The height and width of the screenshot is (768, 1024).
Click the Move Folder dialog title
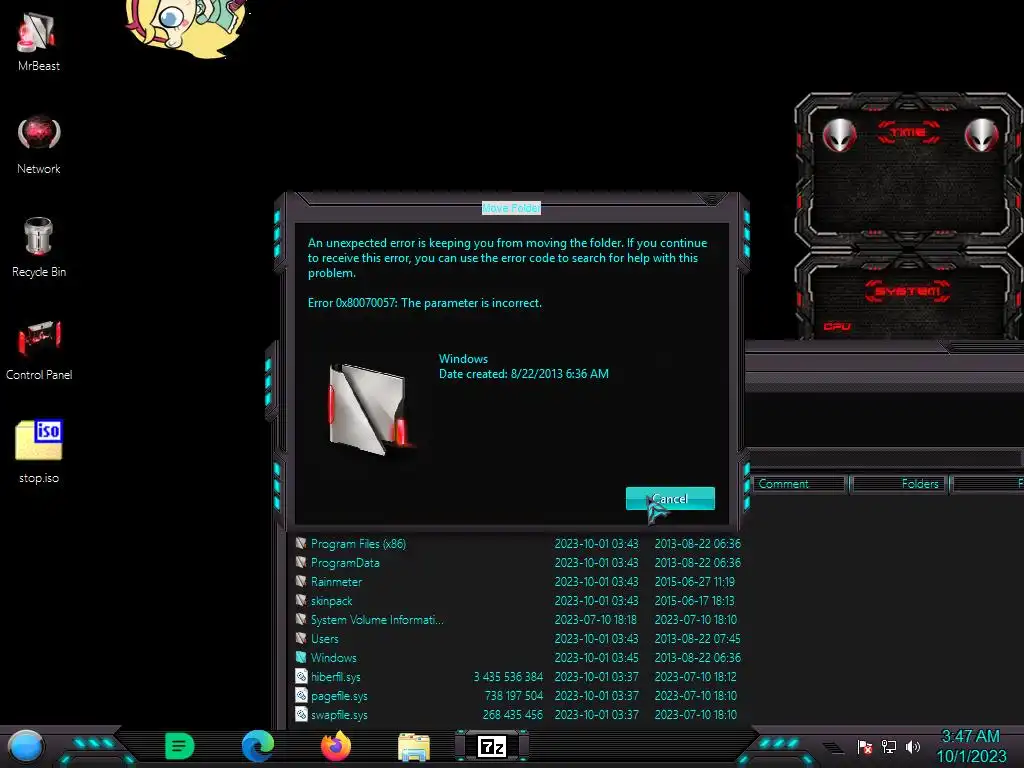point(511,208)
